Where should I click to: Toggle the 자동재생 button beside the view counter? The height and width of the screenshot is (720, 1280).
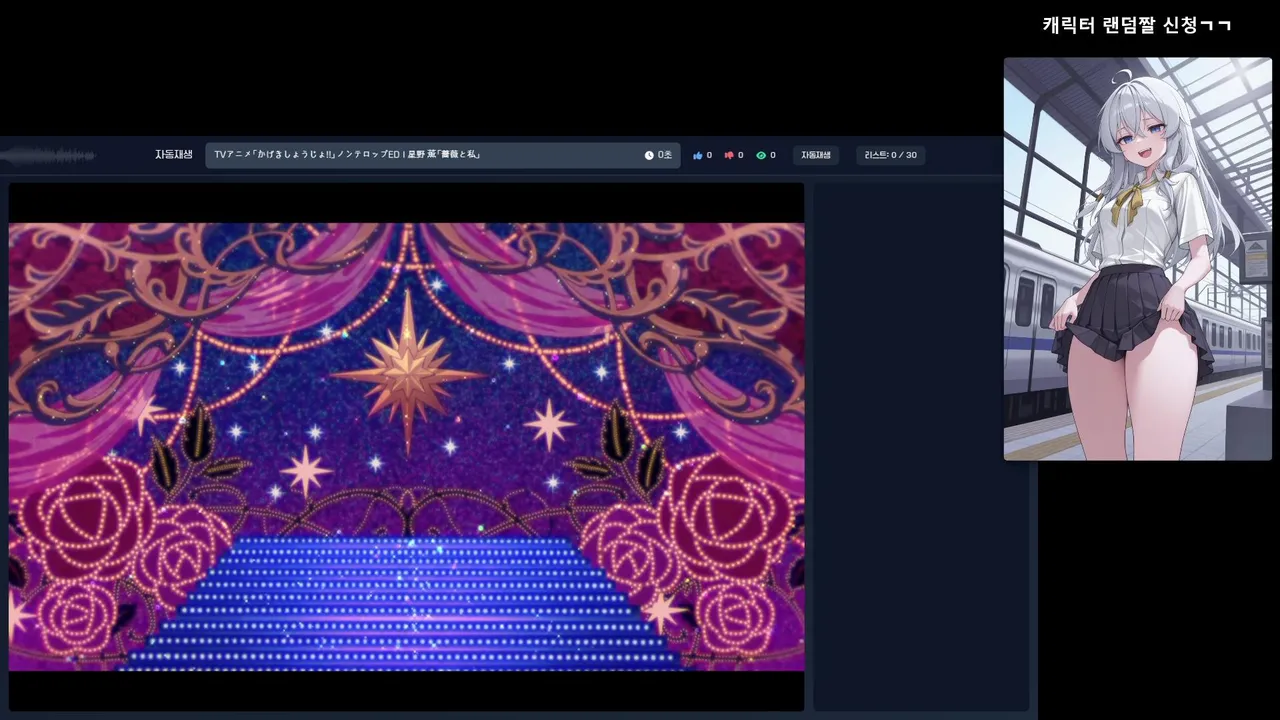coord(816,155)
